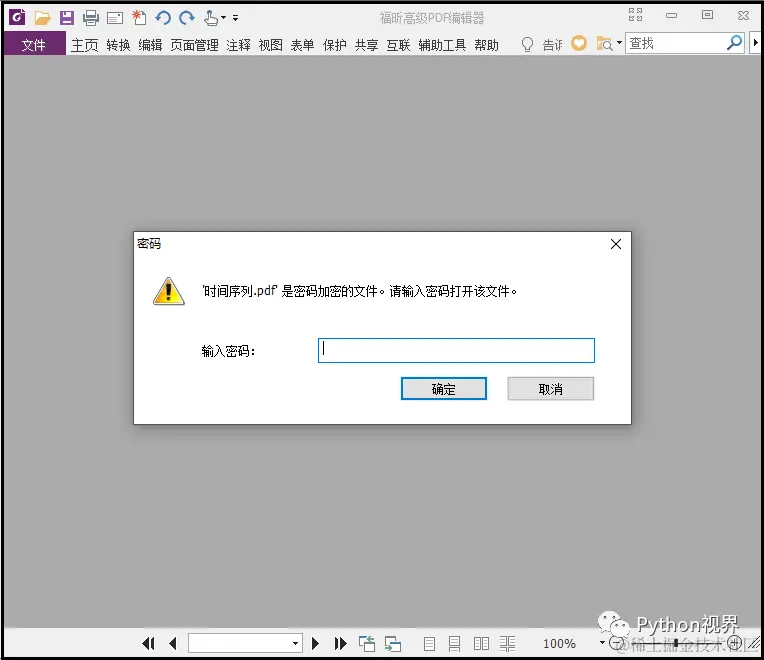The image size is (764, 660).
Task: Expand the touch mode dropdown arrow
Action: (x=223, y=18)
